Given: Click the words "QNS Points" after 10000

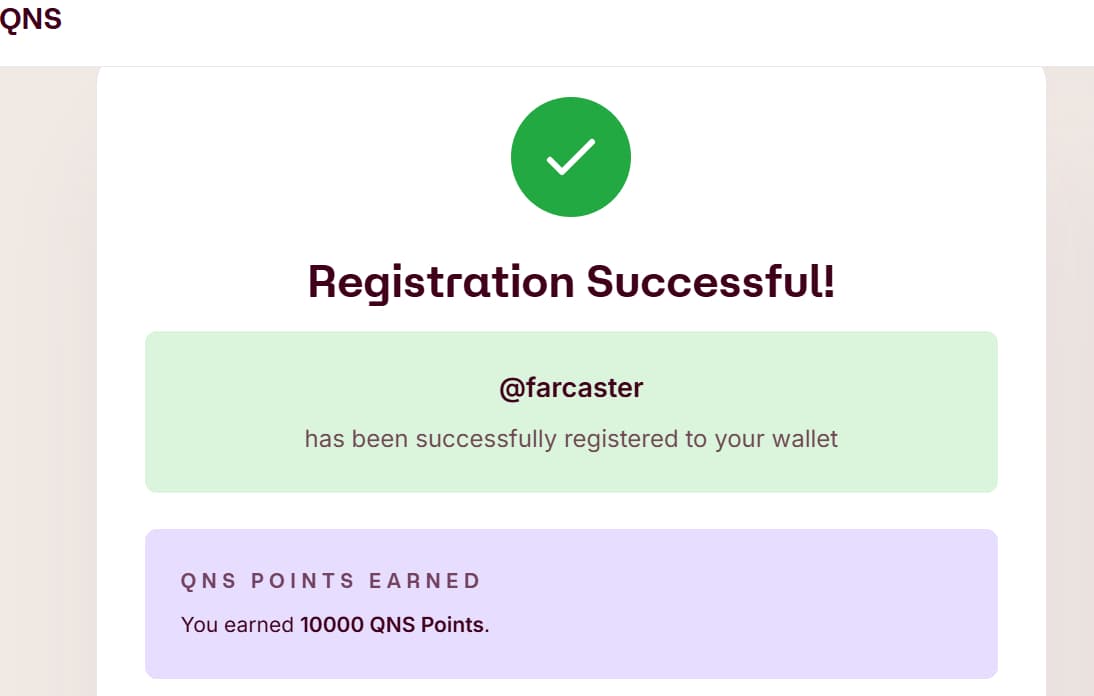Looking at the screenshot, I should click(427, 626).
